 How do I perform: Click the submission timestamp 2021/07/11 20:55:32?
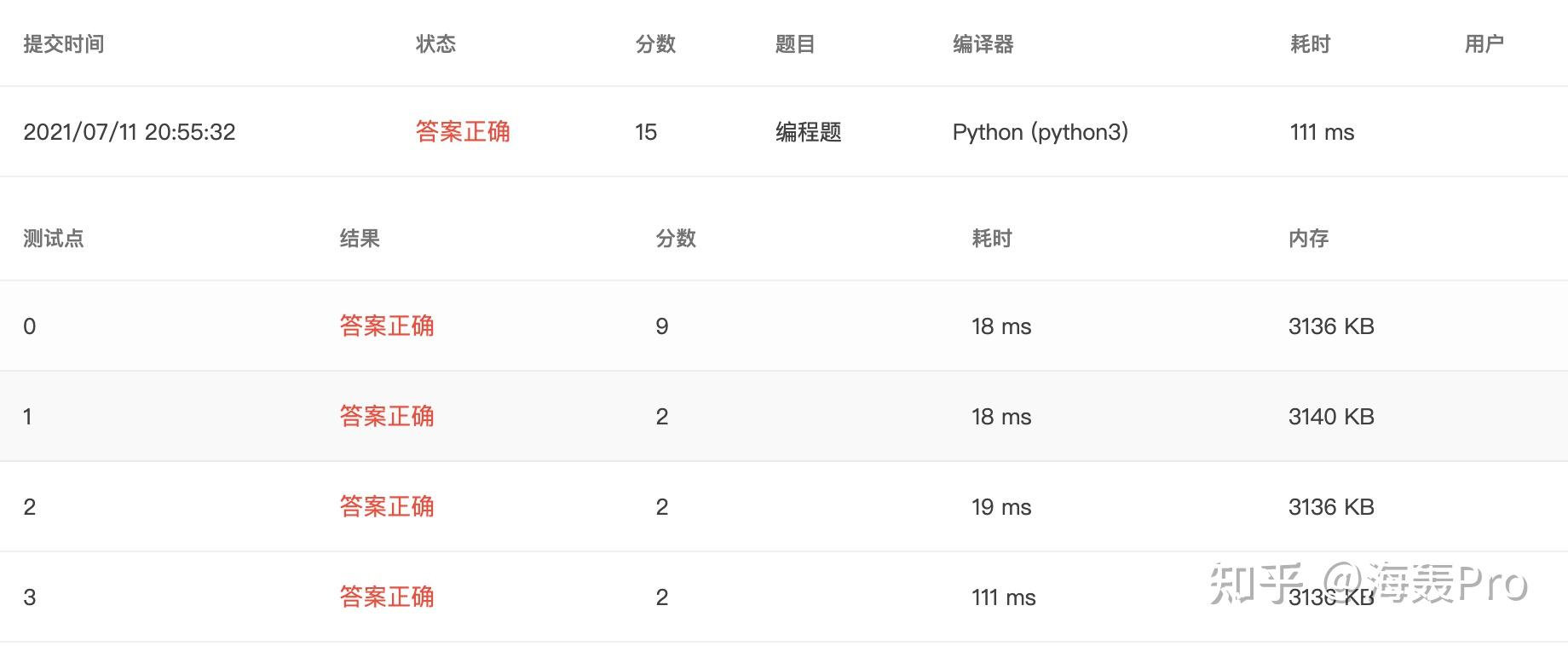tap(130, 131)
